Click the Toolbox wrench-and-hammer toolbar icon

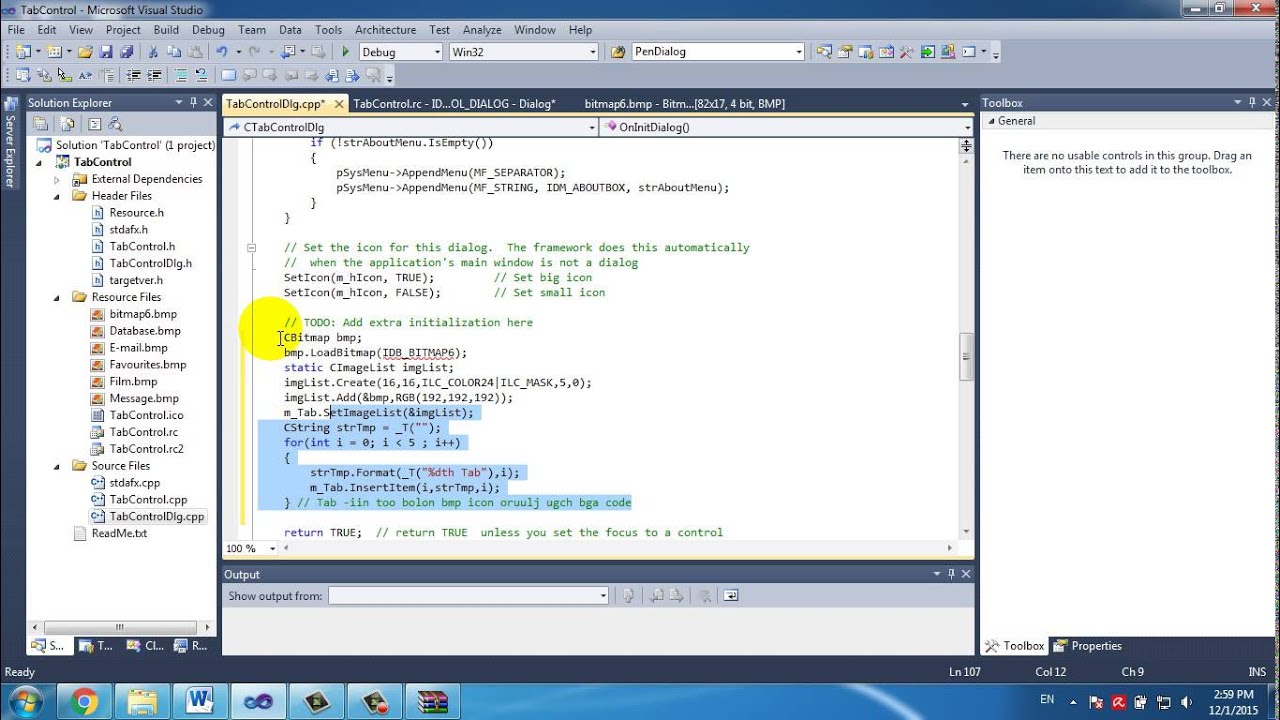pos(906,52)
